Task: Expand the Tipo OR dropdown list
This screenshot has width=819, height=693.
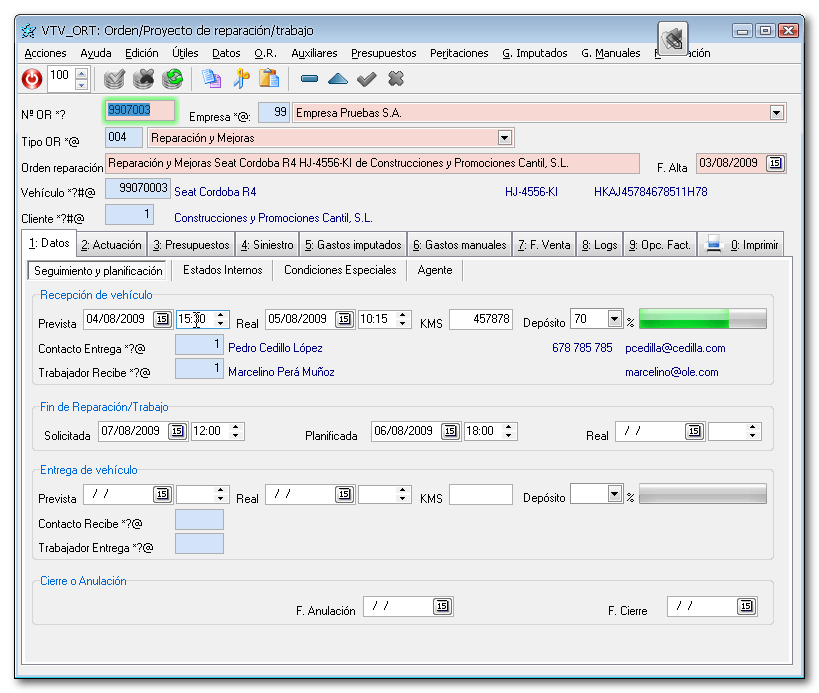Action: 505,138
